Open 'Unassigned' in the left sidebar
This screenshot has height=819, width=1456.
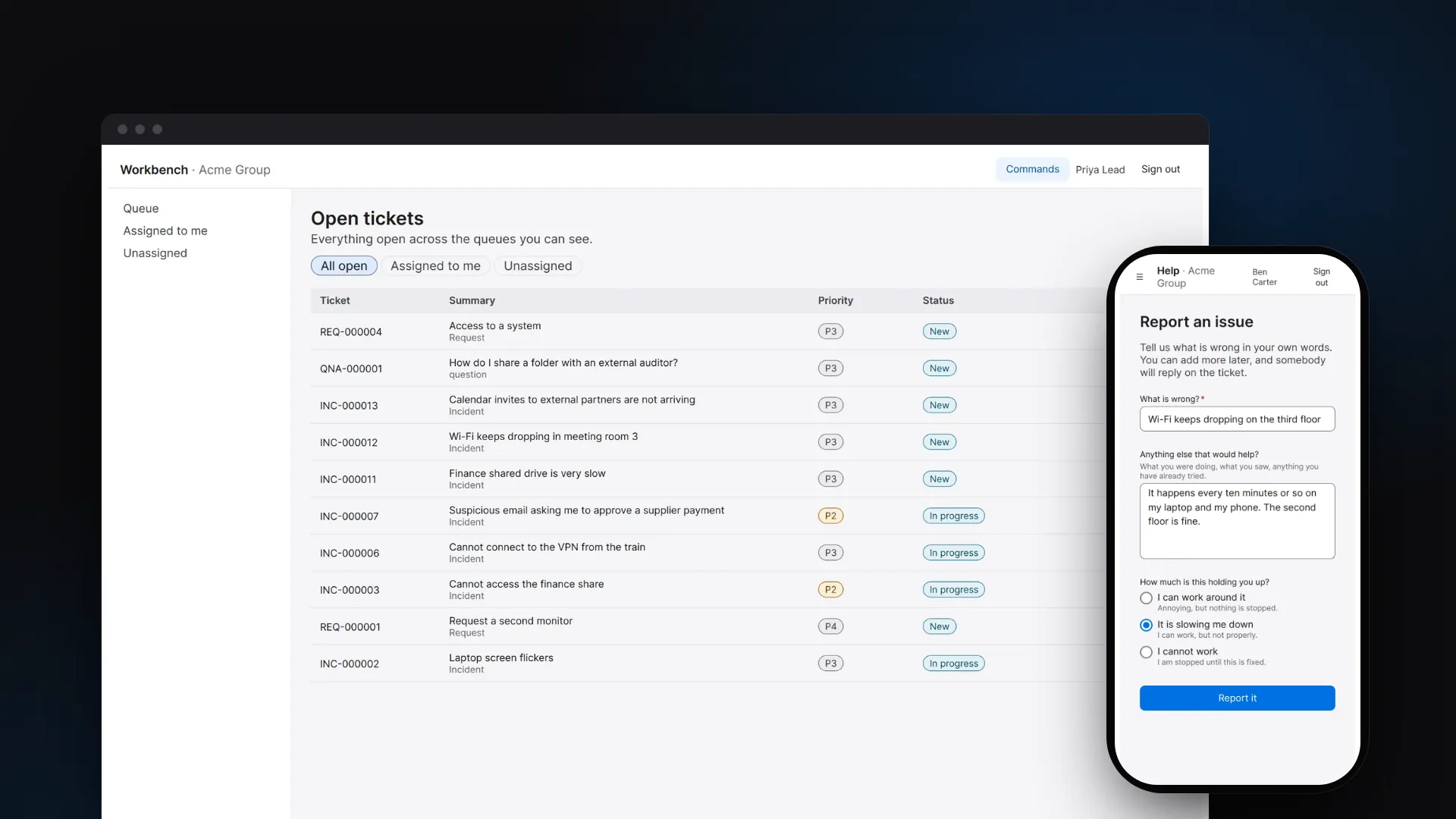[155, 253]
